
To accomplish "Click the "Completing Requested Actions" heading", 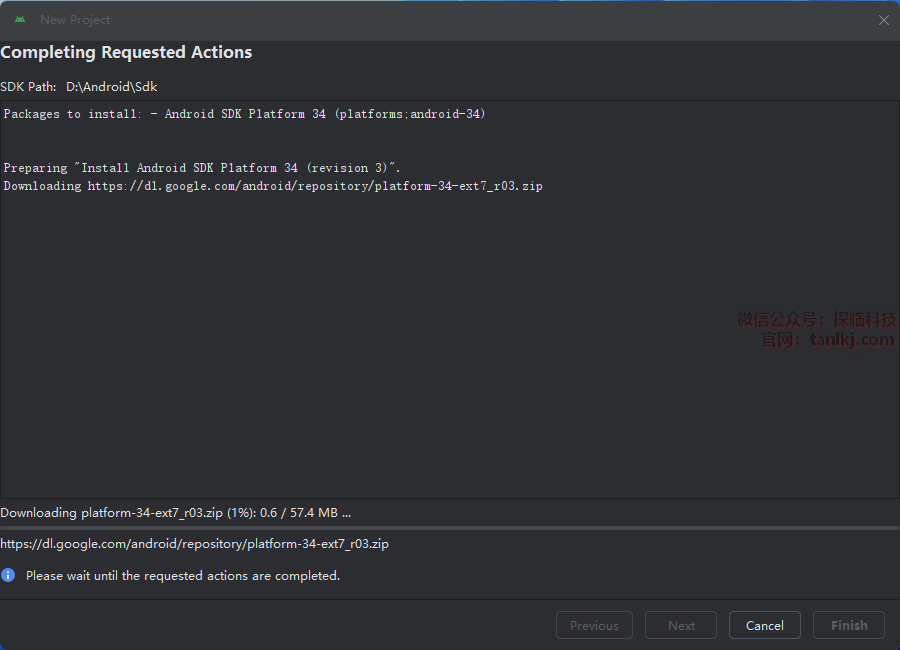I will [x=126, y=52].
